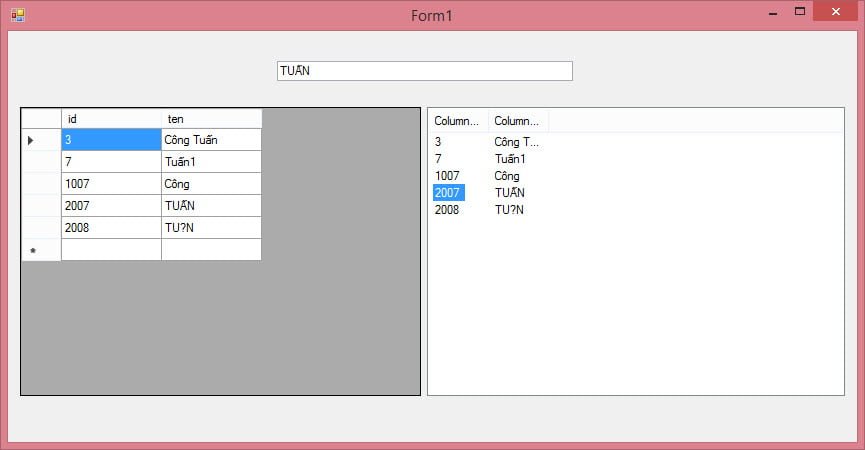Click grid cell with id 2007

click(111, 206)
